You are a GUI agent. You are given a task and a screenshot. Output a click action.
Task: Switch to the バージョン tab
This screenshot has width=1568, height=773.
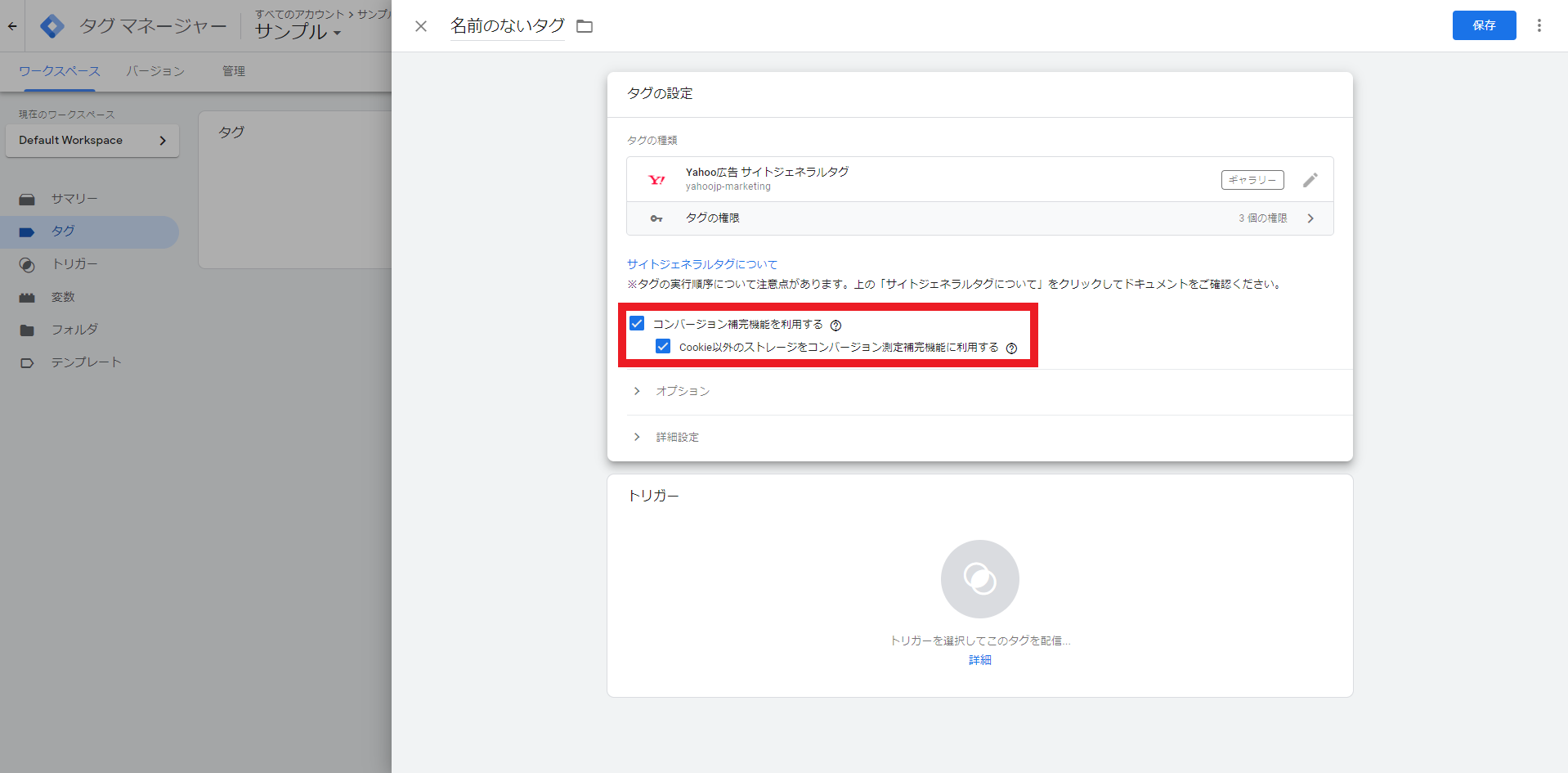[x=155, y=71]
